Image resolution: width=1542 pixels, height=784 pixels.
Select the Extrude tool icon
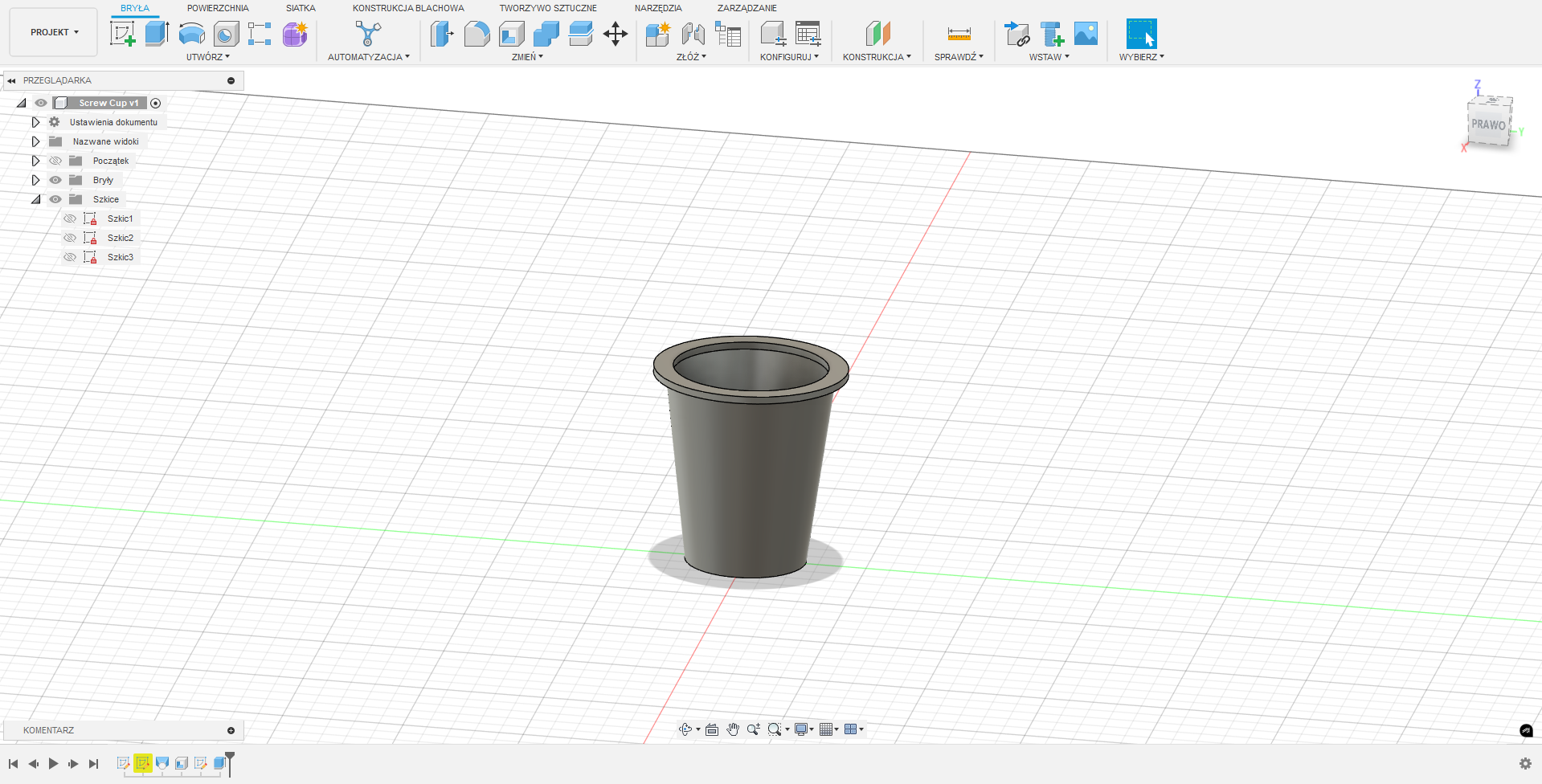(157, 34)
